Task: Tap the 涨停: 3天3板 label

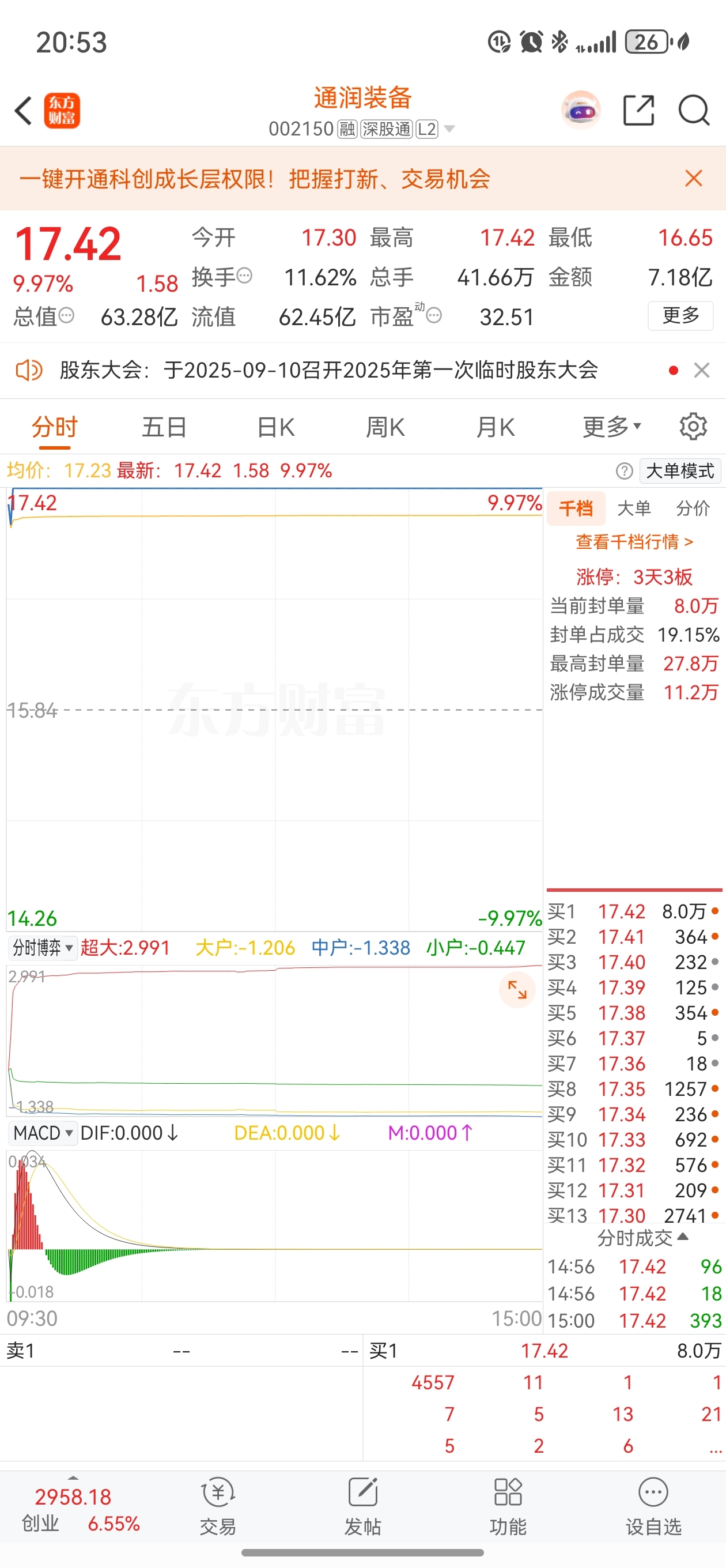Action: pos(634,576)
